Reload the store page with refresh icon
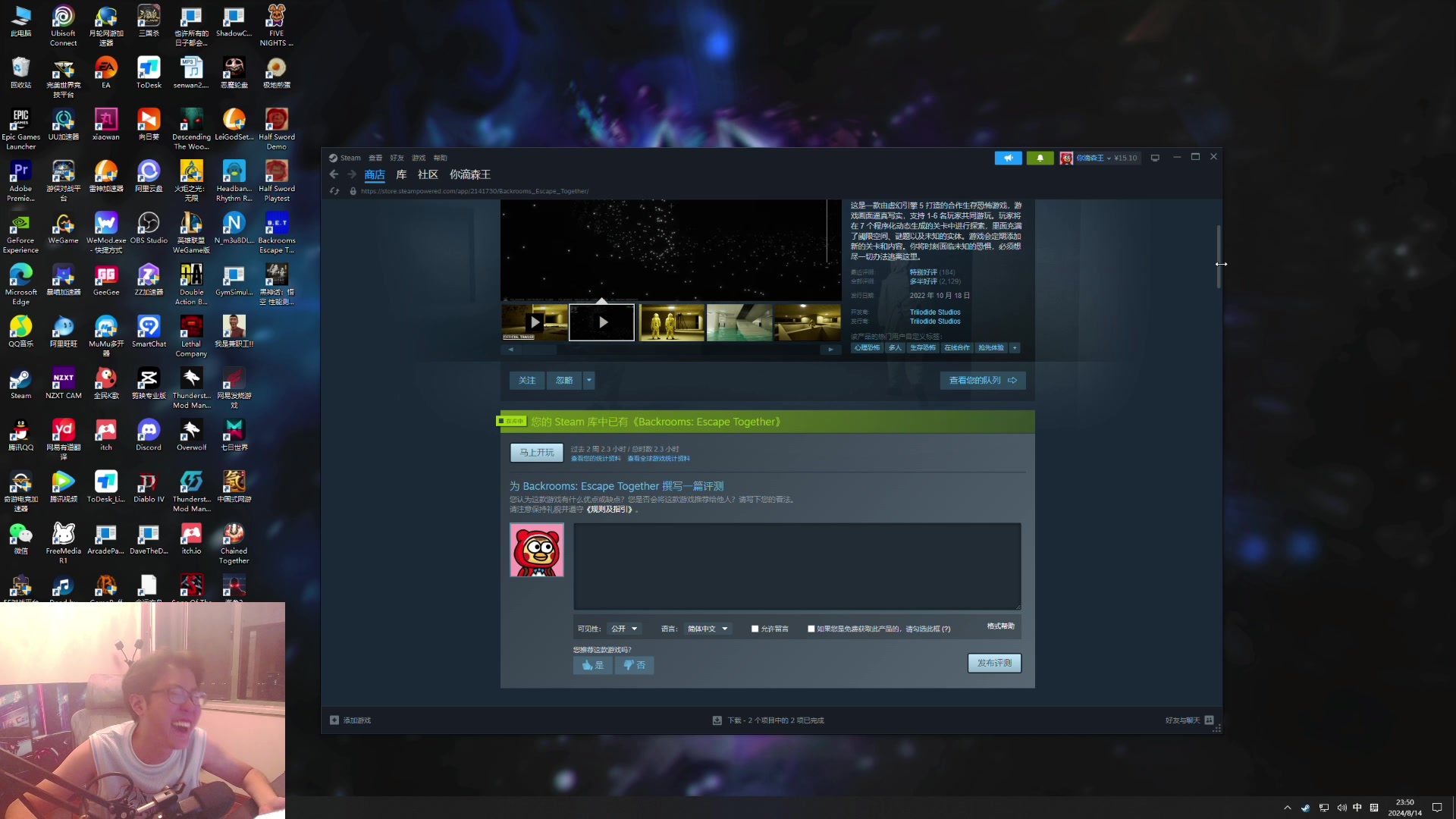1456x819 pixels. coord(334,191)
